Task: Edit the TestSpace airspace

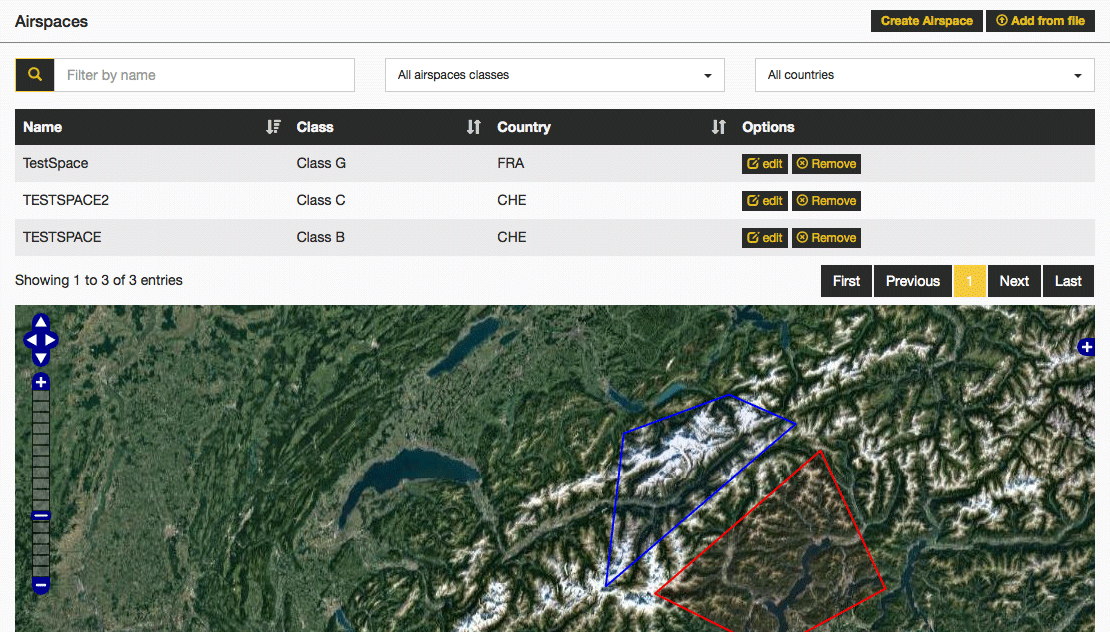Action: (x=765, y=163)
